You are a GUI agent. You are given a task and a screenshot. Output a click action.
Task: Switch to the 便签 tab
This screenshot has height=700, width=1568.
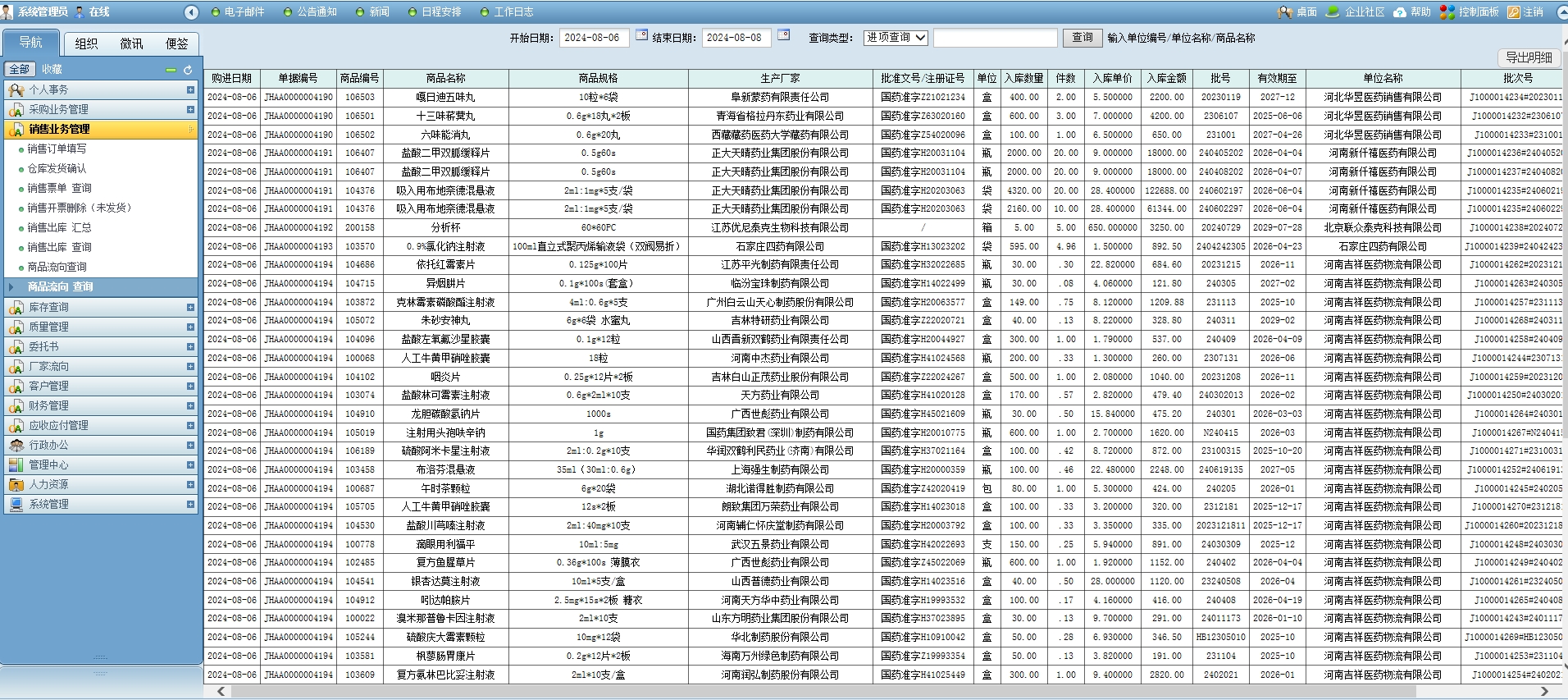click(176, 43)
